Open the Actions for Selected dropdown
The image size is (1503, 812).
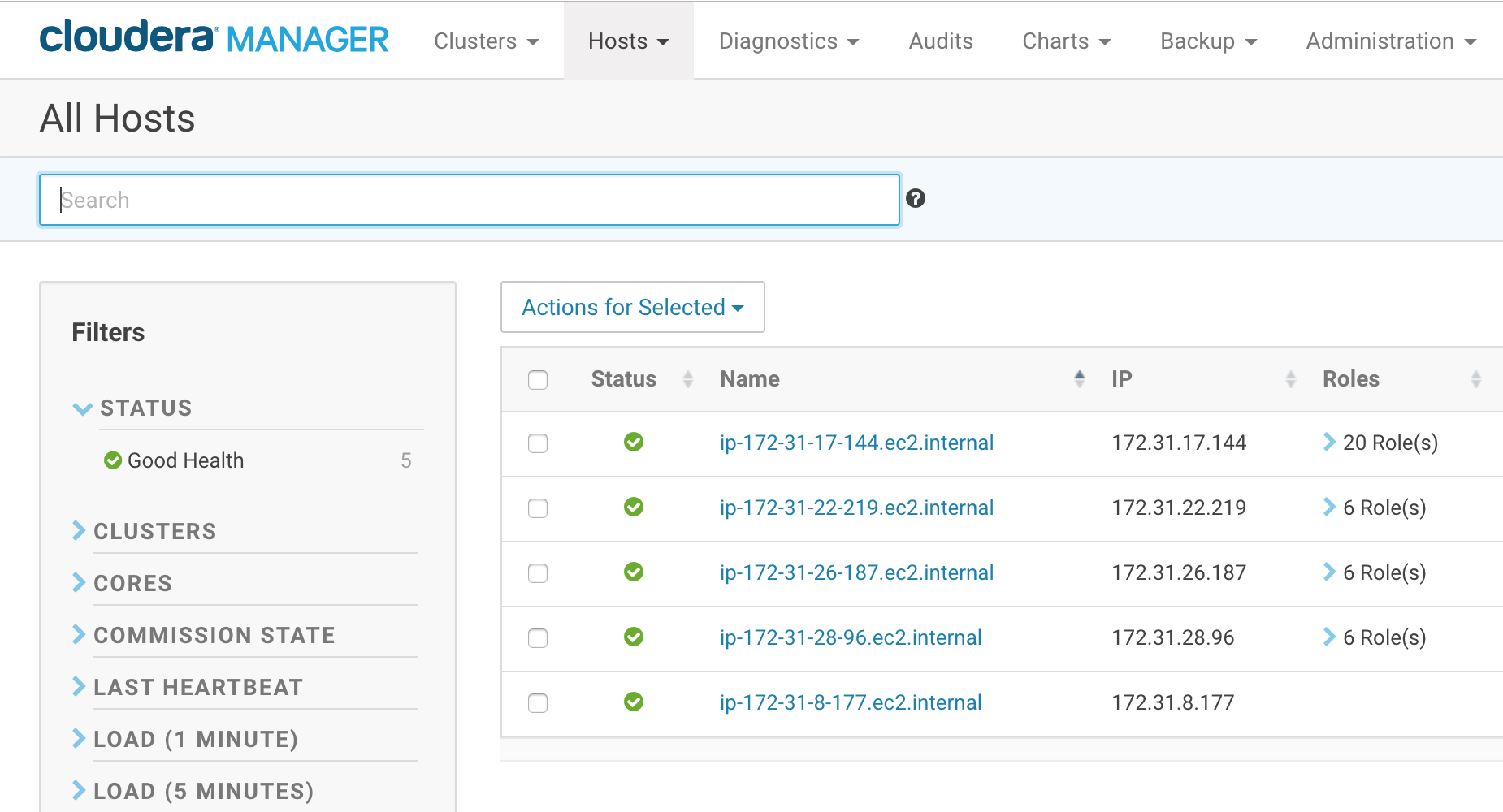[632, 307]
